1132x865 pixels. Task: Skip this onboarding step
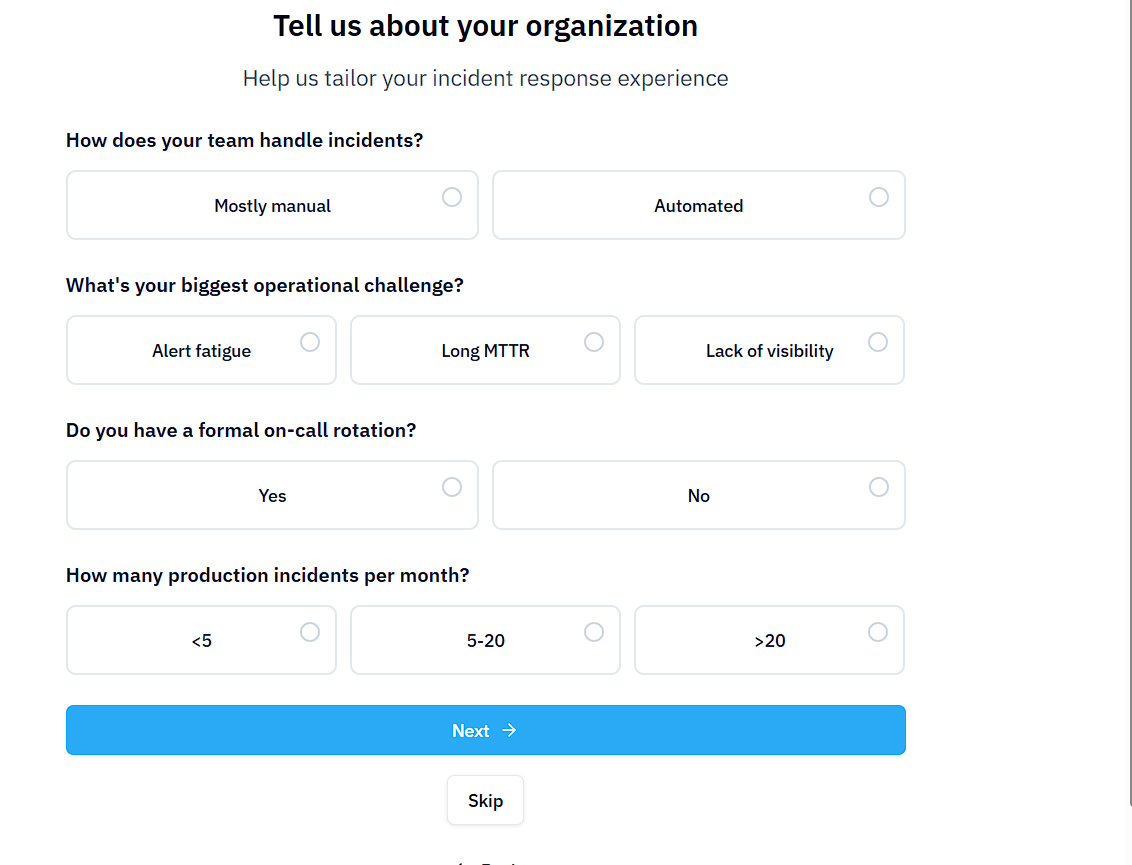485,801
